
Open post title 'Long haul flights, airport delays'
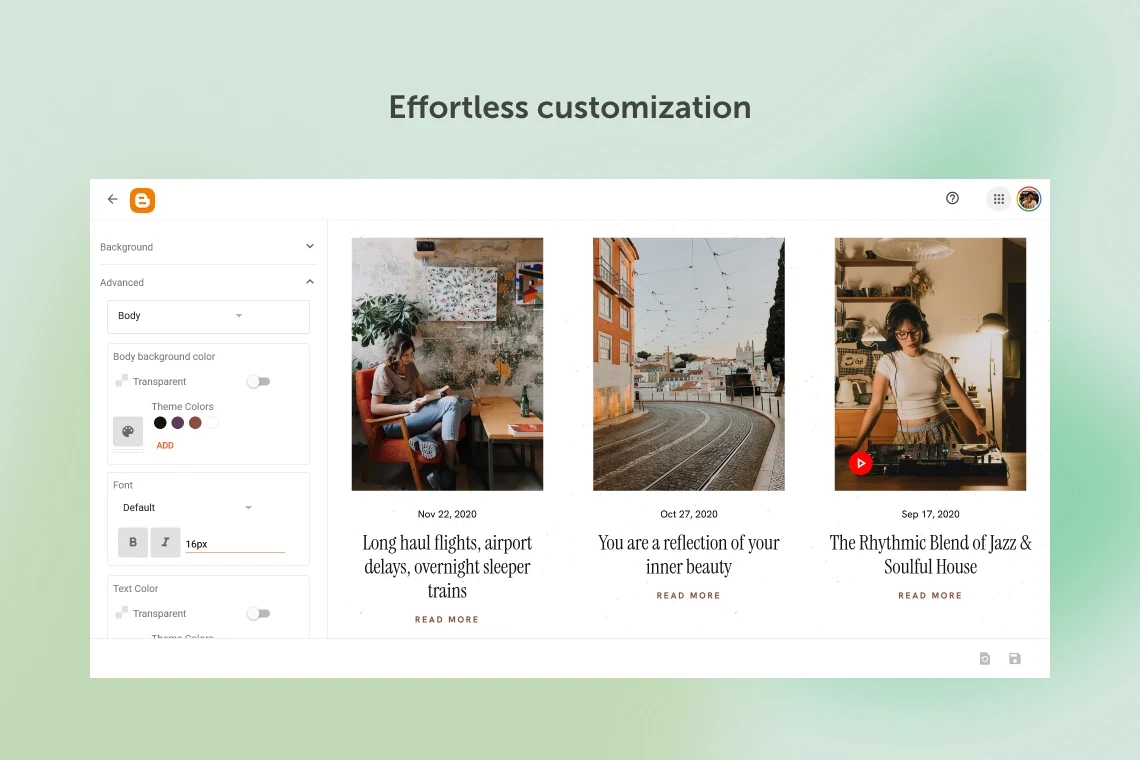[447, 567]
